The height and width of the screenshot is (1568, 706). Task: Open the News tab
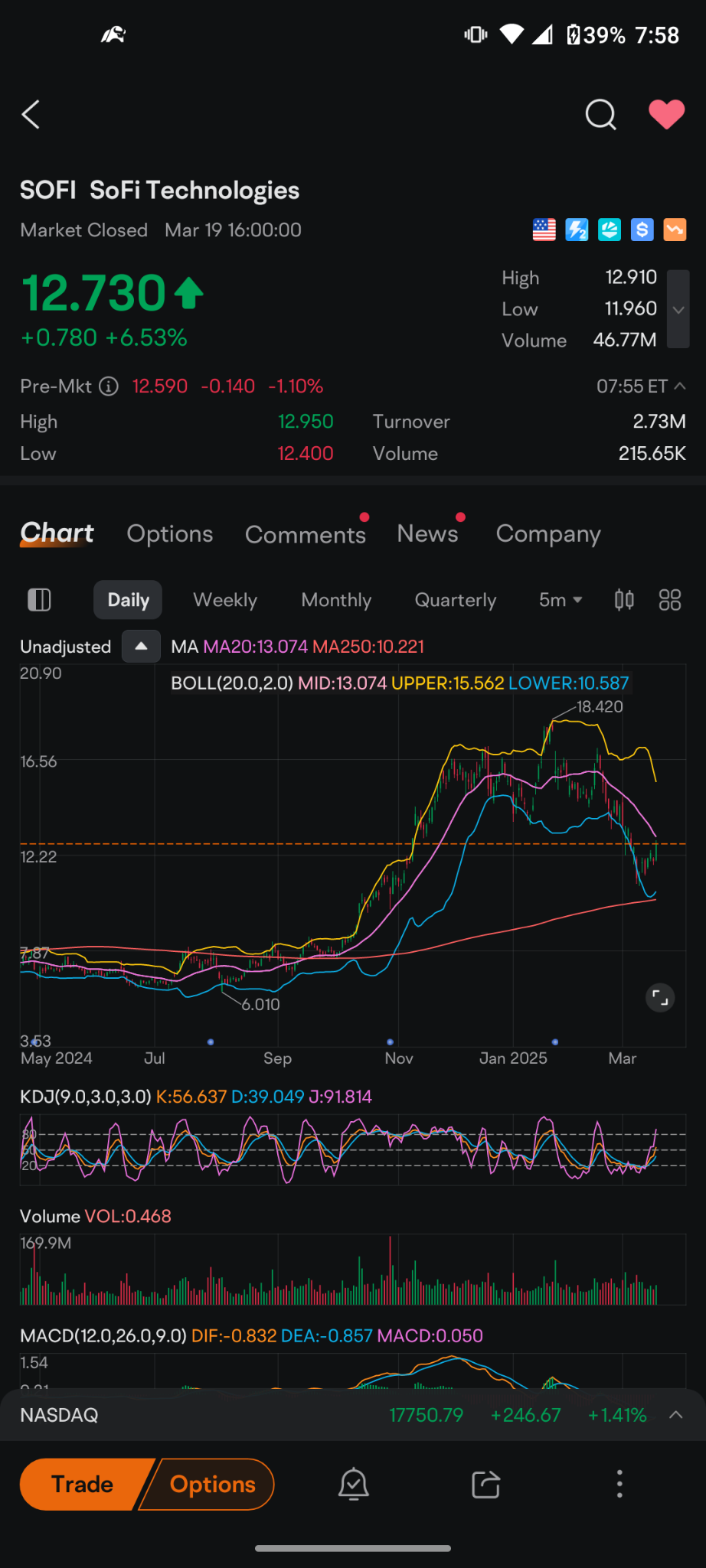pos(427,533)
